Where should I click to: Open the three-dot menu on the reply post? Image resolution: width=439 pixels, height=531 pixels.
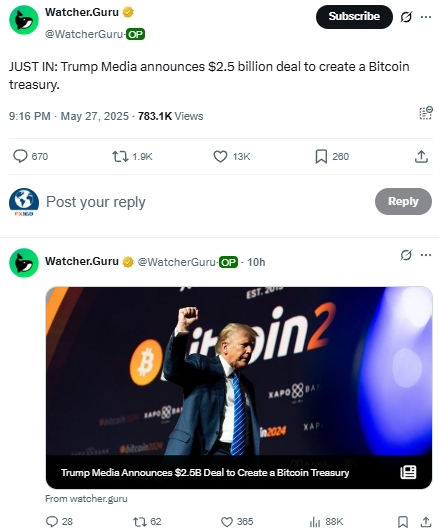pos(426,255)
